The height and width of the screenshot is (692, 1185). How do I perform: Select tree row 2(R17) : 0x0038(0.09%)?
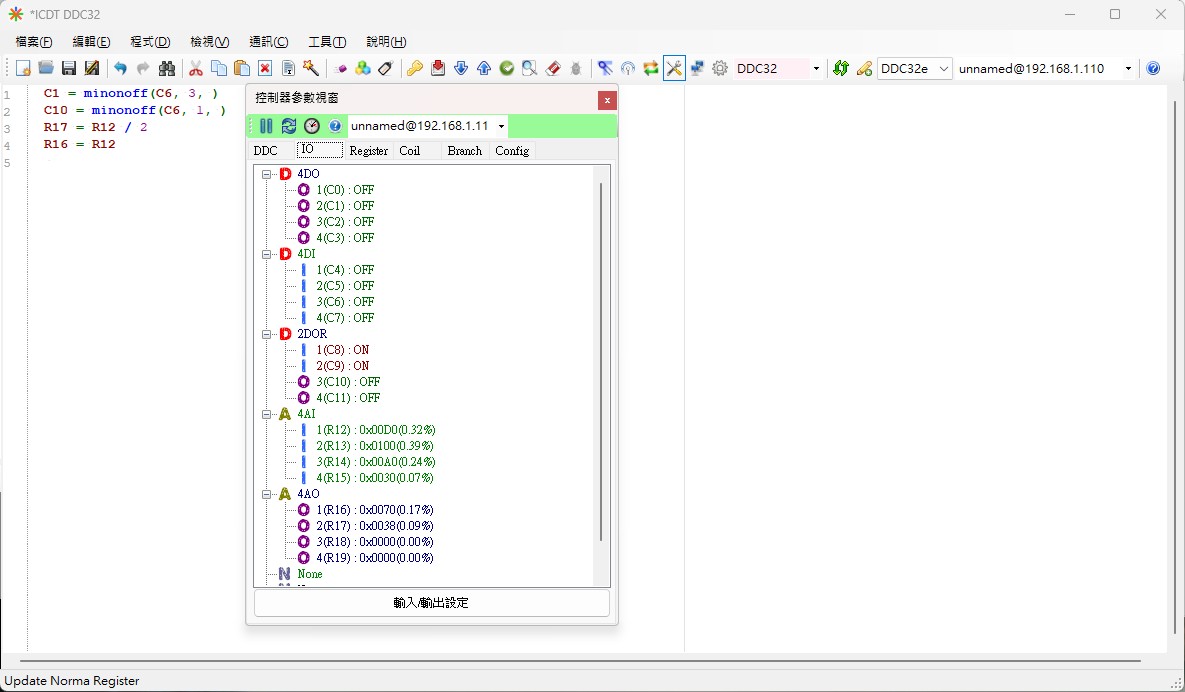tap(375, 526)
